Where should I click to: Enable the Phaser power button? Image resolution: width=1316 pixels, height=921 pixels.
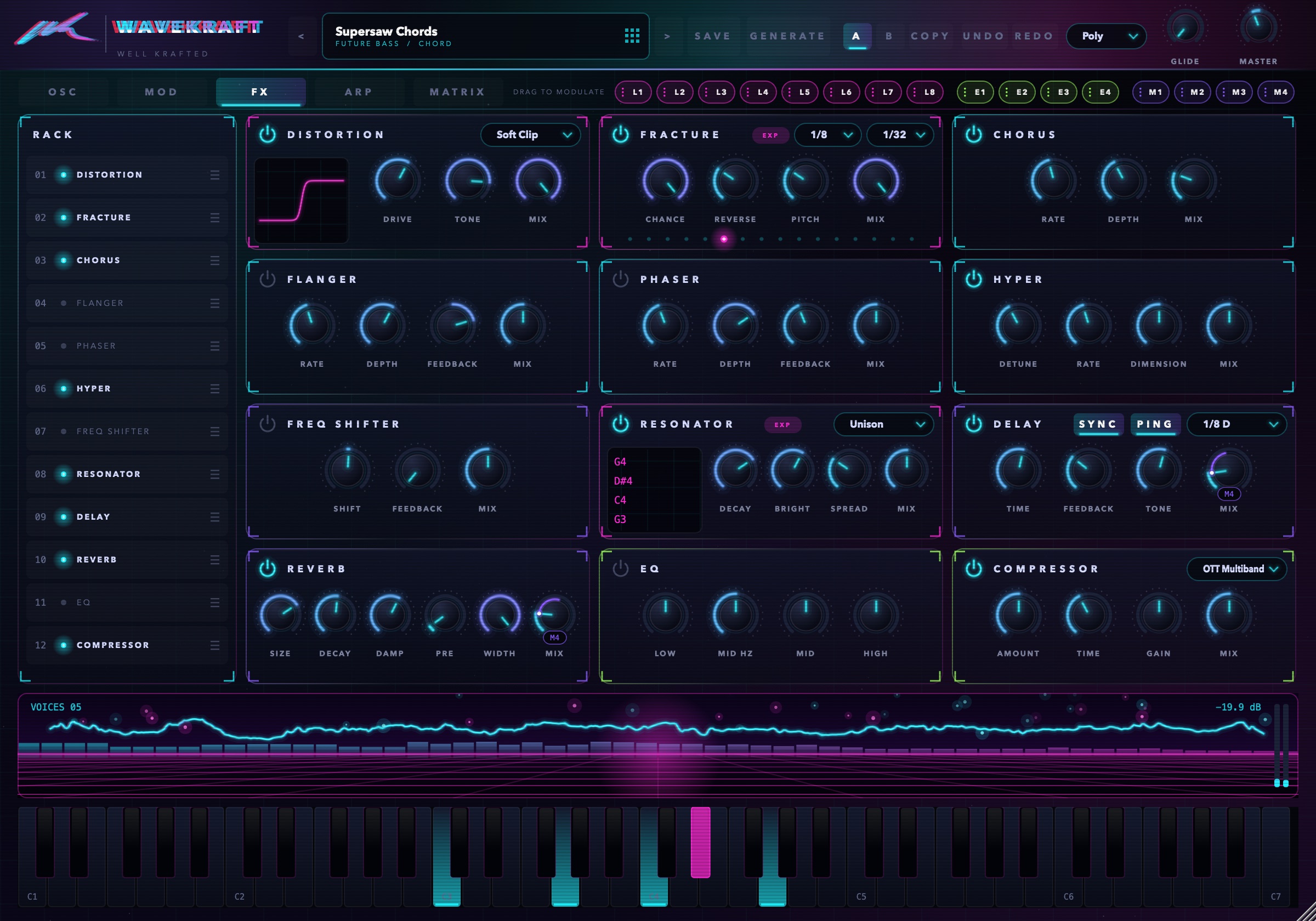(x=621, y=280)
